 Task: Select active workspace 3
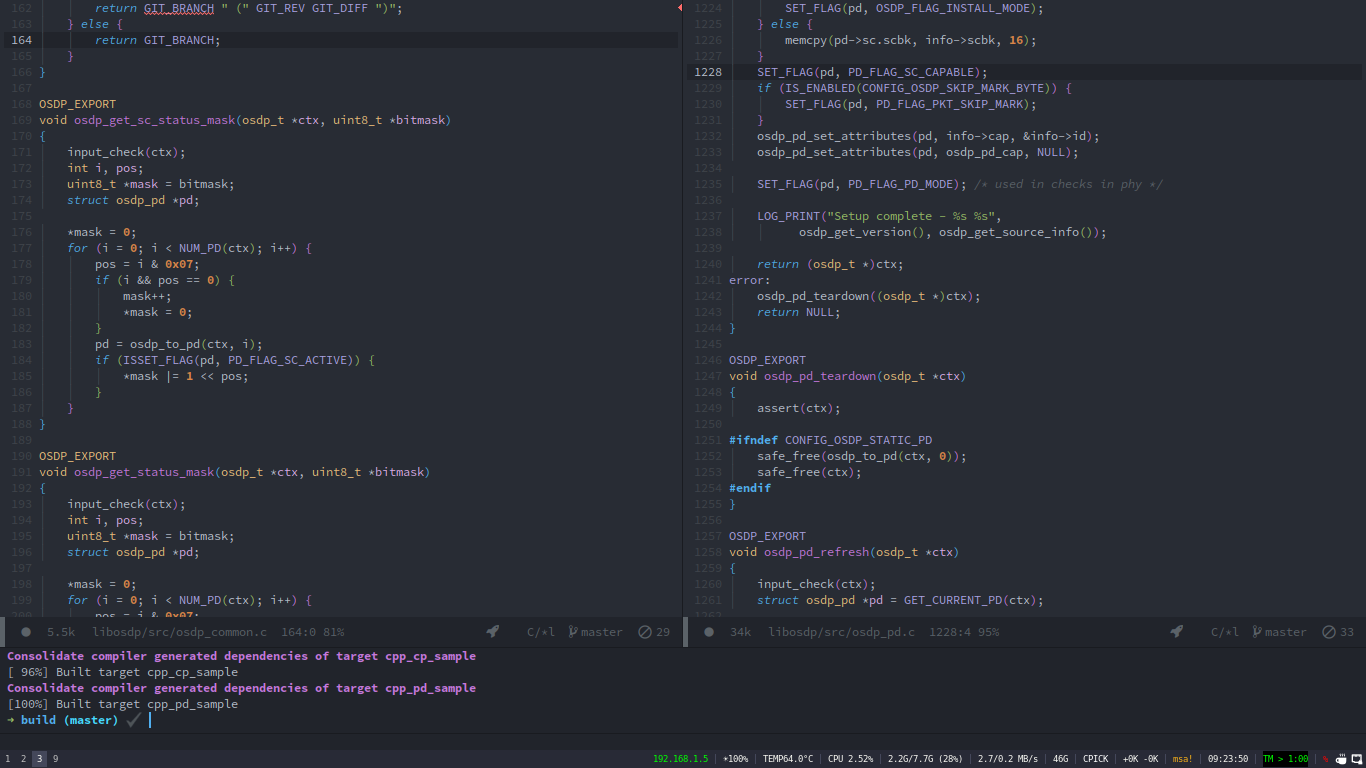39,759
